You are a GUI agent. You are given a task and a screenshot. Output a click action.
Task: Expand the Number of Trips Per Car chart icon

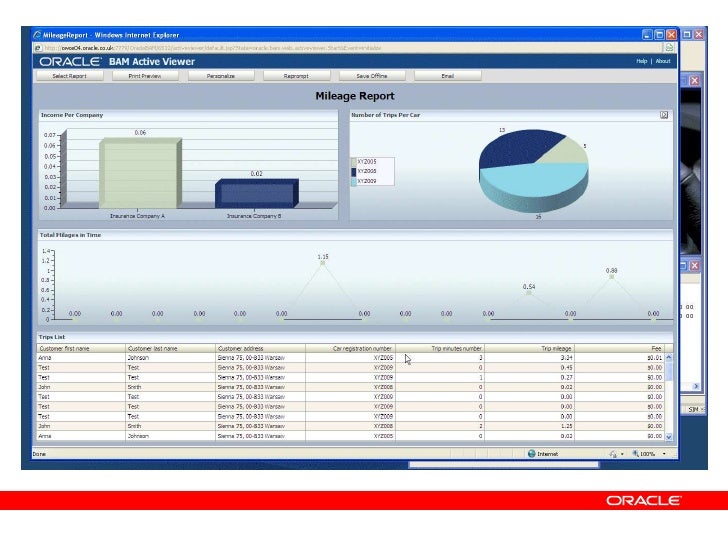pos(664,115)
